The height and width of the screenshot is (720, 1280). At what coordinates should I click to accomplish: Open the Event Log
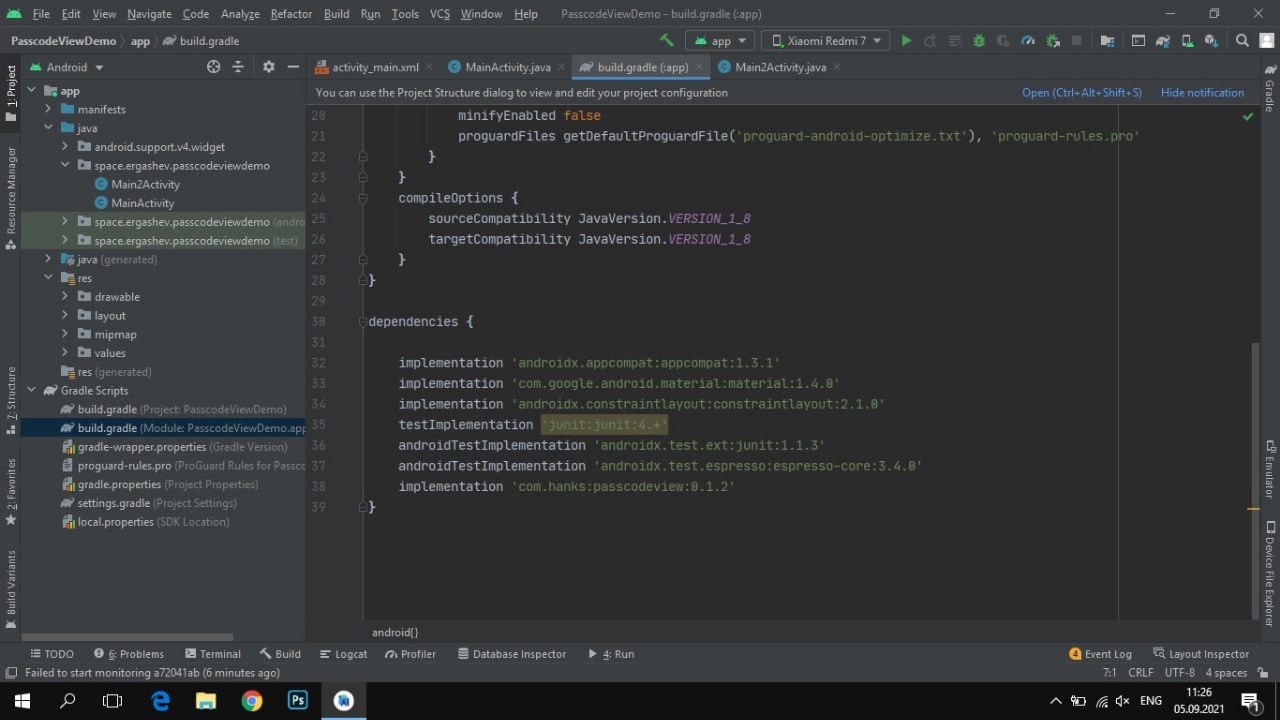1101,654
